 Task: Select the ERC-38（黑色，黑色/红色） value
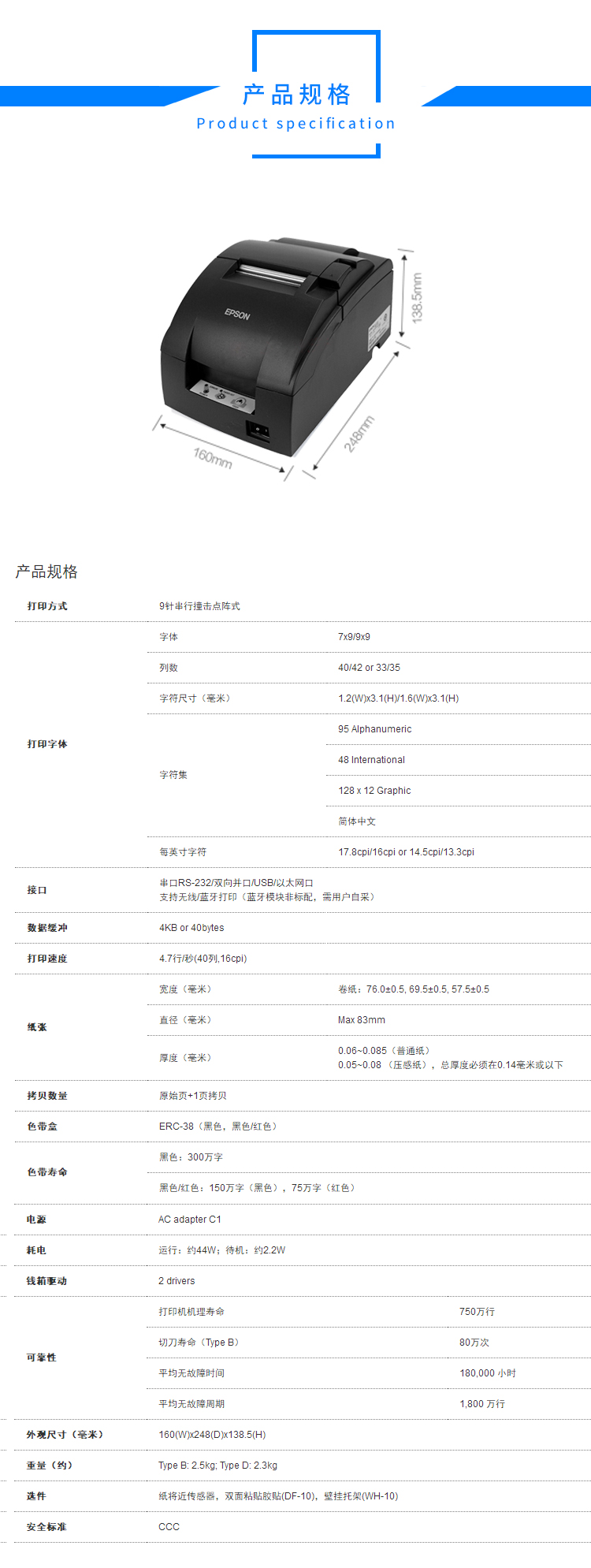pyautogui.click(x=220, y=1127)
